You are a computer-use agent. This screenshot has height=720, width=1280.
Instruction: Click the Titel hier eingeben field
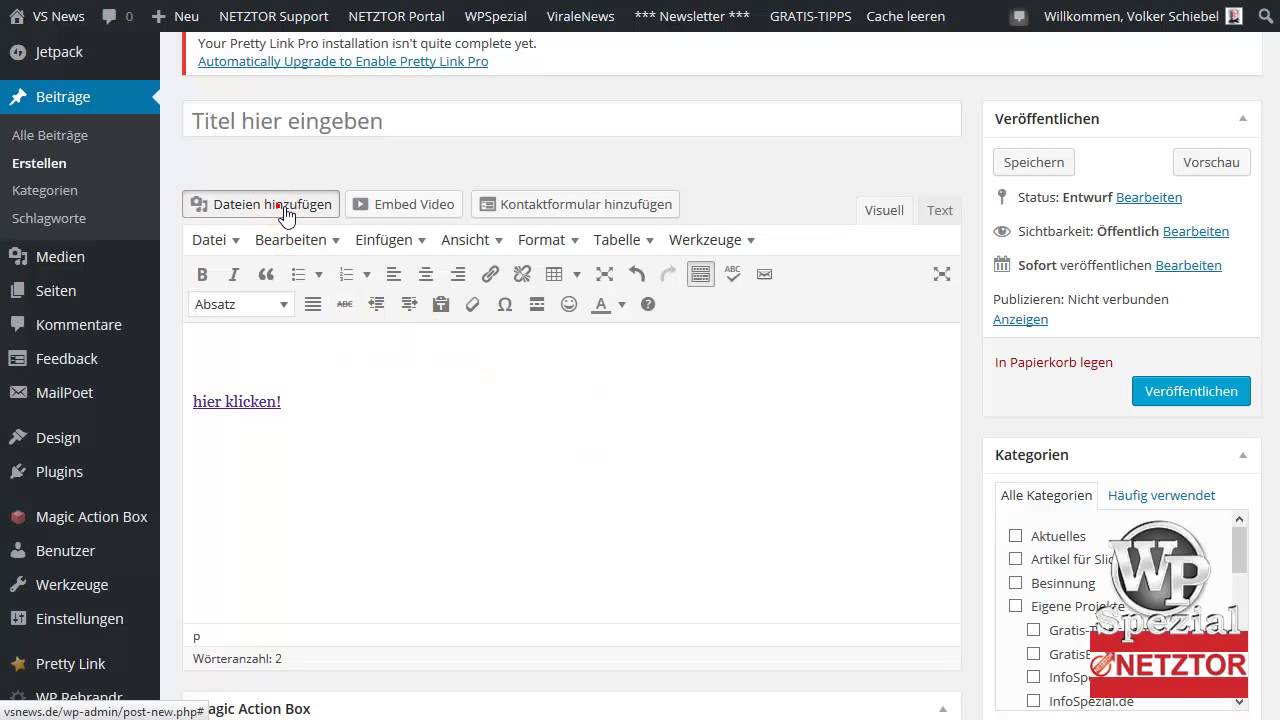coord(572,120)
